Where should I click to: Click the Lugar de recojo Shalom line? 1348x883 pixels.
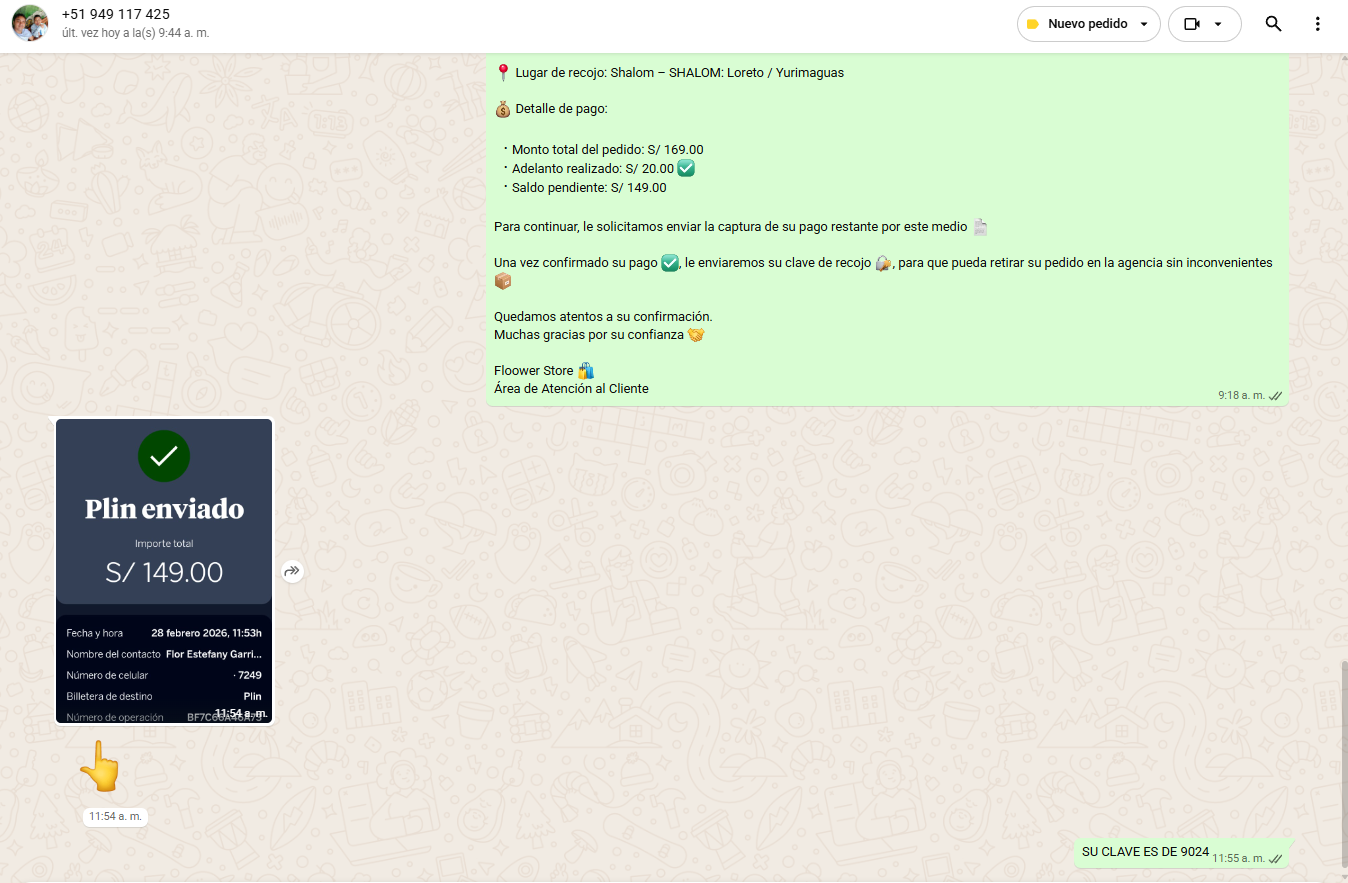pyautogui.click(x=670, y=73)
